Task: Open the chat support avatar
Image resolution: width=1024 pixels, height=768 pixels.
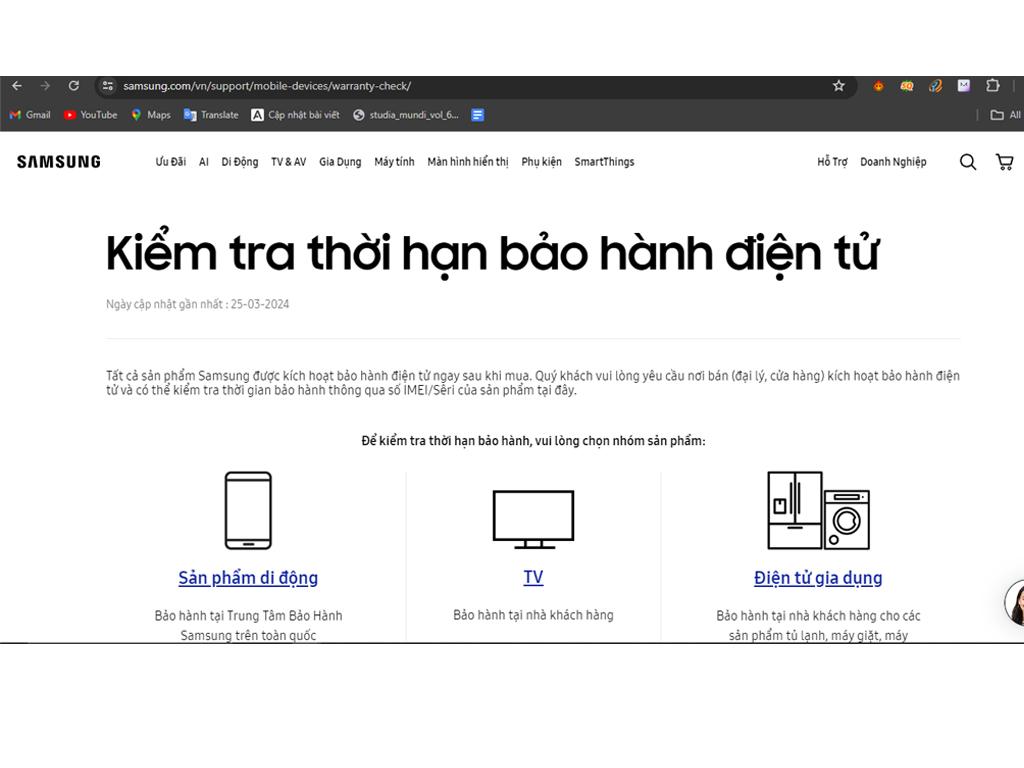Action: pos(1015,603)
